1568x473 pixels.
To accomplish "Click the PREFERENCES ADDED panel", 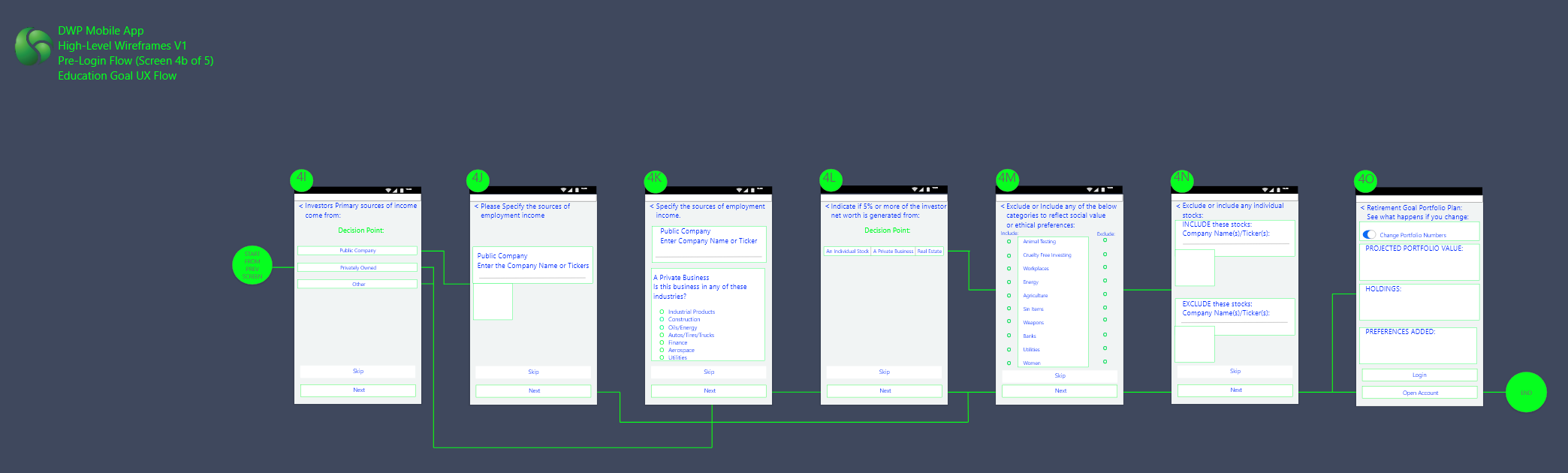I will pos(1418,345).
